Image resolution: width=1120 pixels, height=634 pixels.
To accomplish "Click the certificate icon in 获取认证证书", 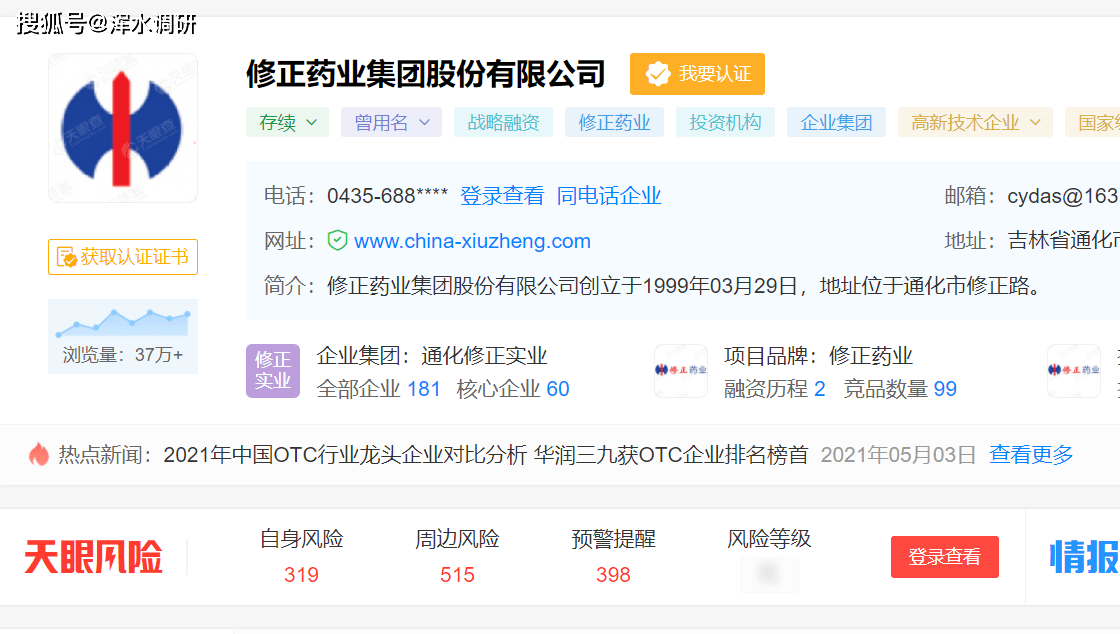I will (66, 257).
